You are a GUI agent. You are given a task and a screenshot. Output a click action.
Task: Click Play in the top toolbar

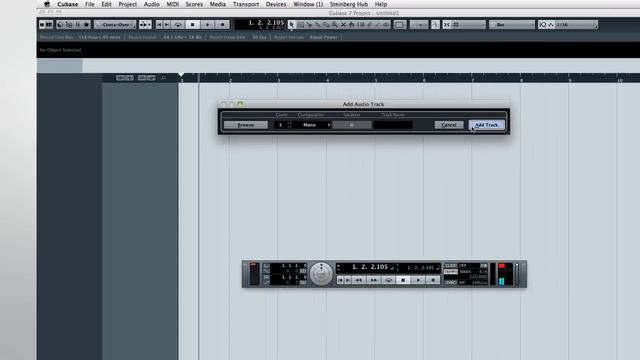(207, 24)
